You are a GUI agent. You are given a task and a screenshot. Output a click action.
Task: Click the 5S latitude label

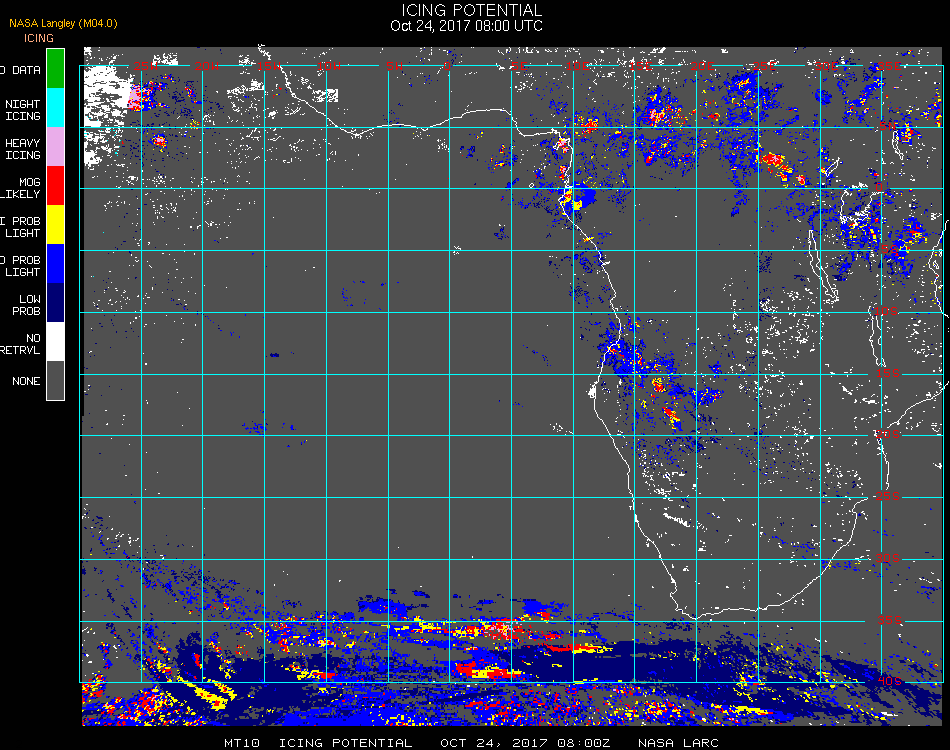pyautogui.click(x=888, y=250)
